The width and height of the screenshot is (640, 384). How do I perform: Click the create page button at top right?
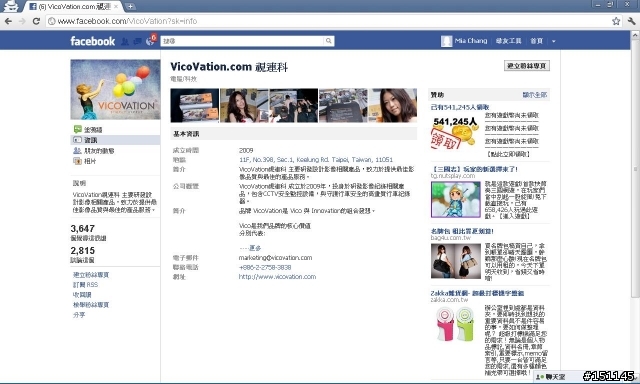tap(527, 66)
